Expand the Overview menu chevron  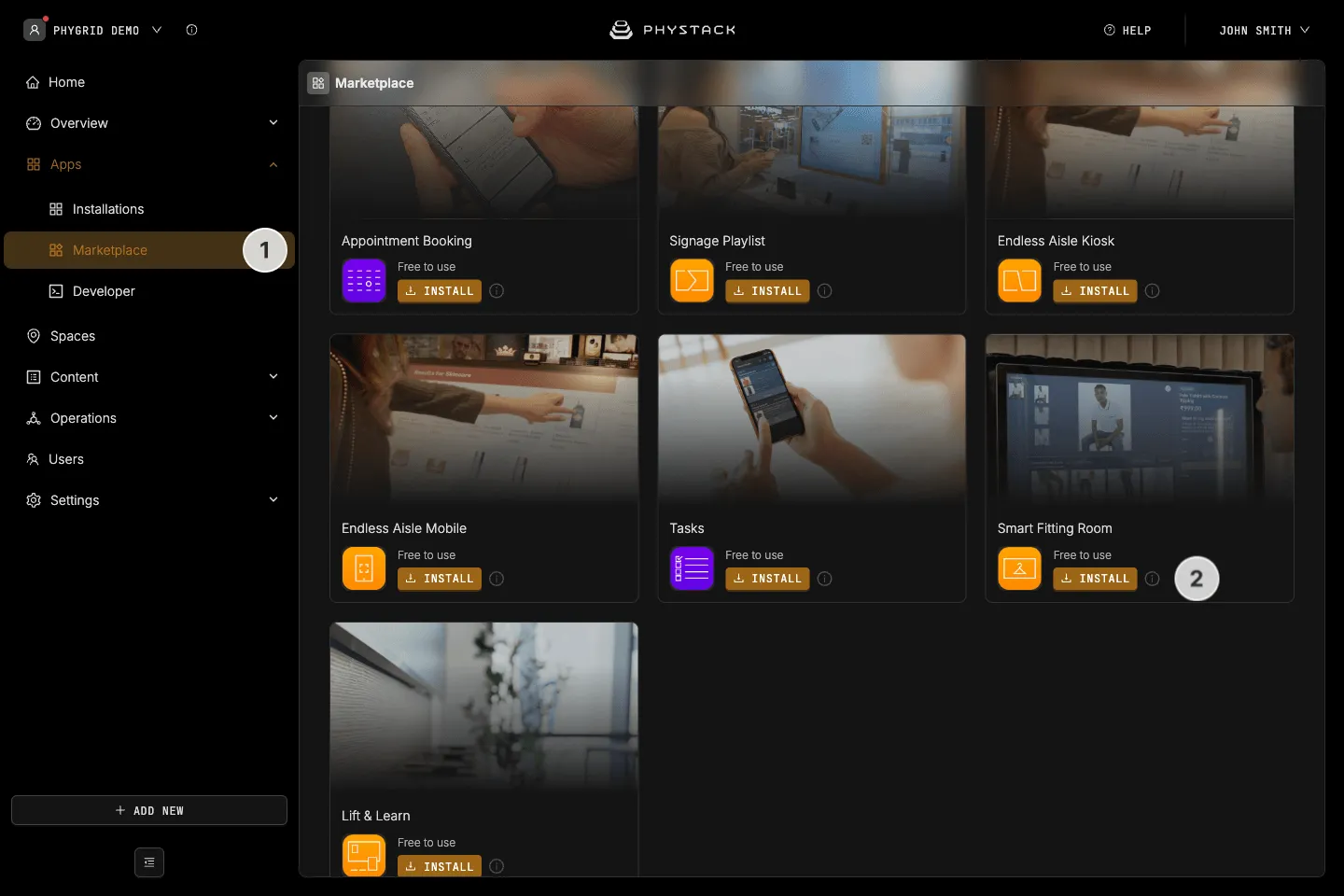point(273,123)
